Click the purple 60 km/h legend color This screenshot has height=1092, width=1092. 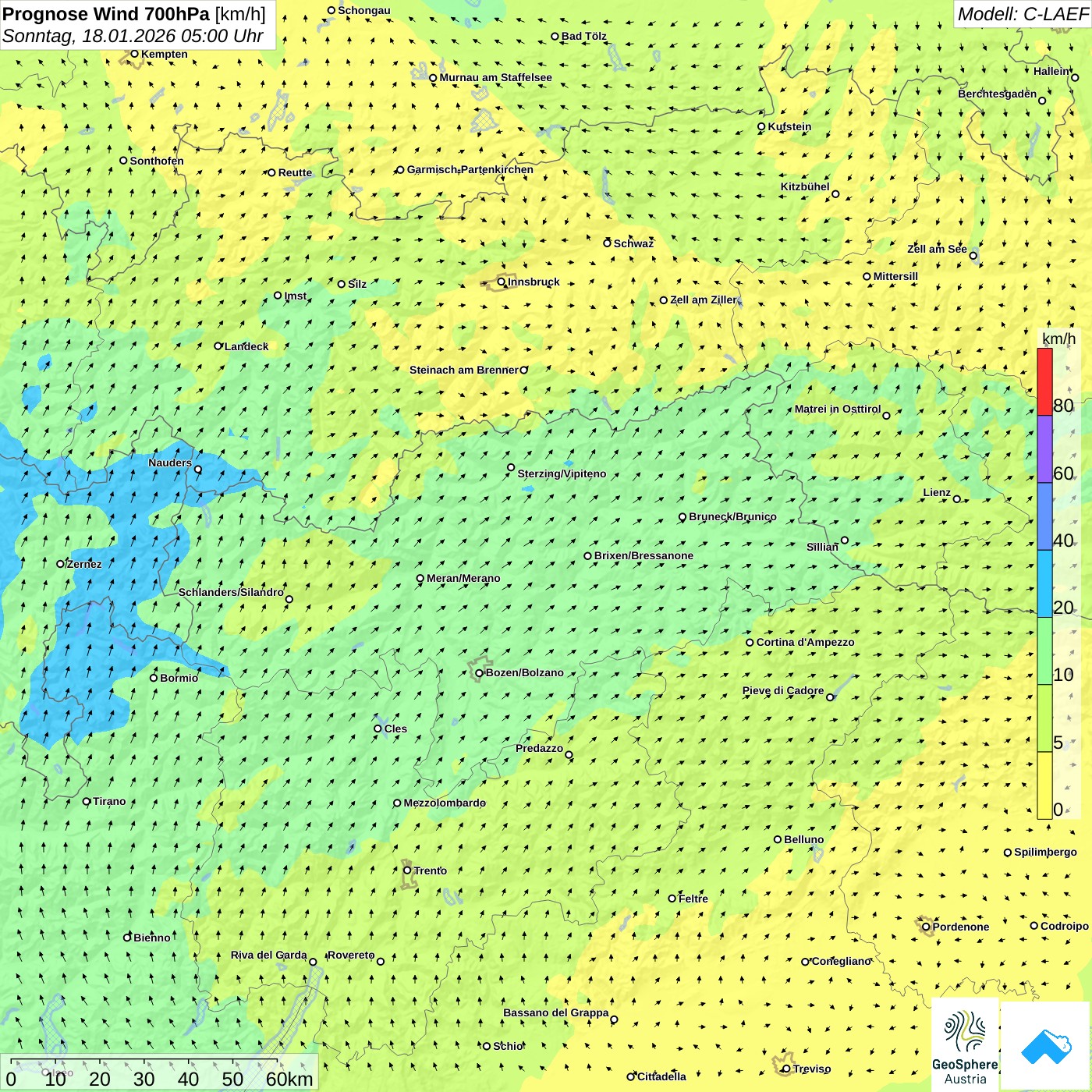click(1044, 449)
